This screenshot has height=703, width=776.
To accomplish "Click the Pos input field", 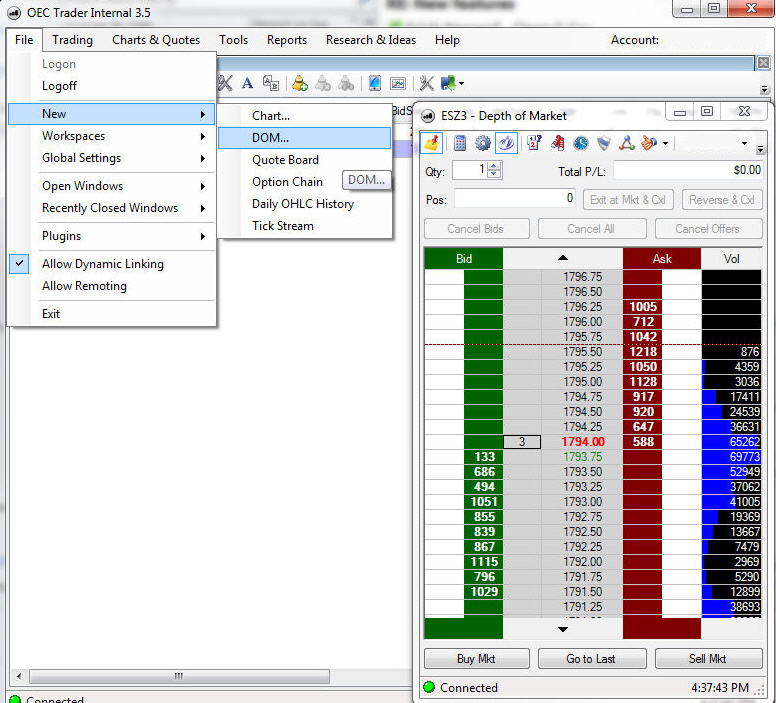I will 515,199.
